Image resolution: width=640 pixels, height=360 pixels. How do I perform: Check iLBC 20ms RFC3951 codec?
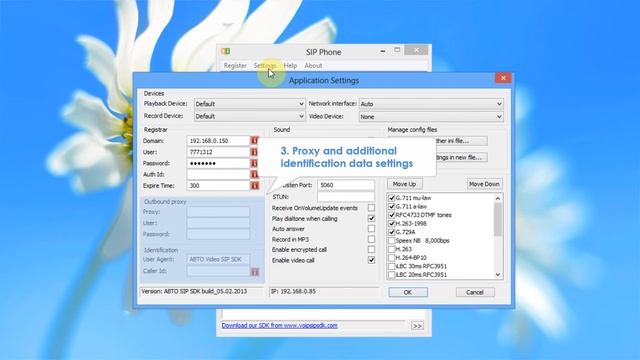(391, 275)
